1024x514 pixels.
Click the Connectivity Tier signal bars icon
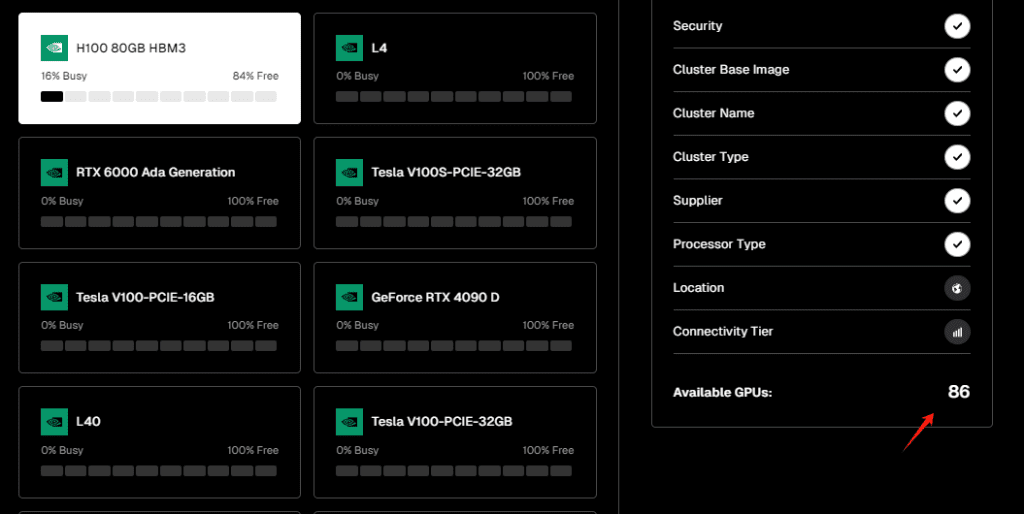point(957,332)
